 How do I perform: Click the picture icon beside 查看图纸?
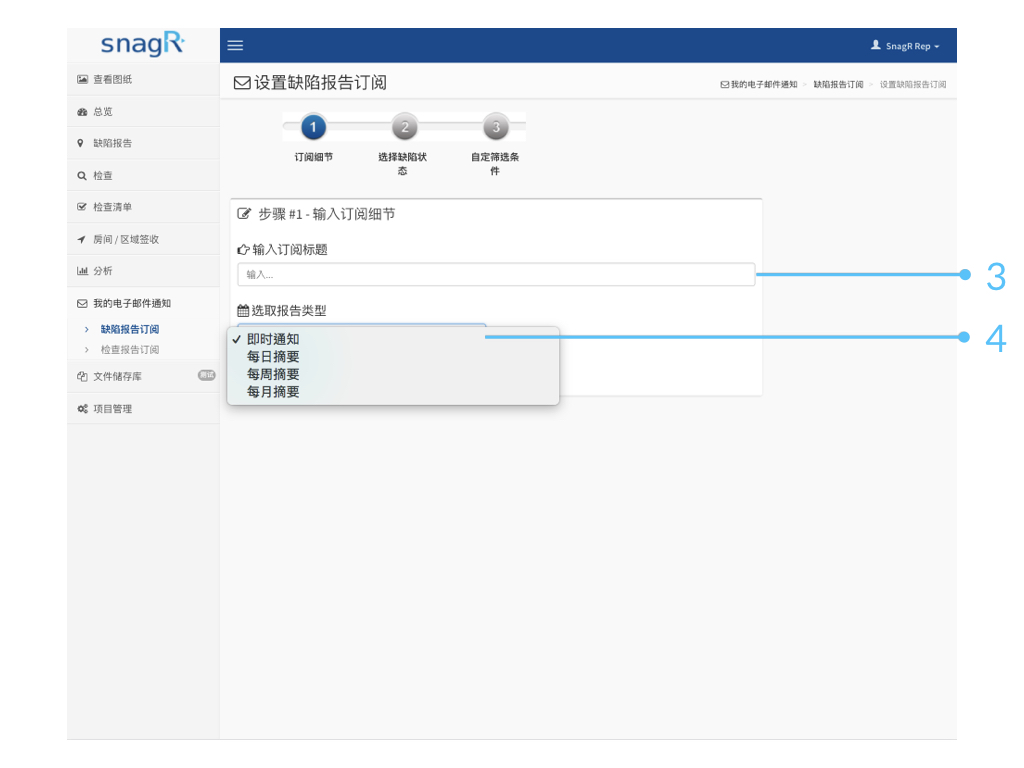pyautogui.click(x=82, y=79)
